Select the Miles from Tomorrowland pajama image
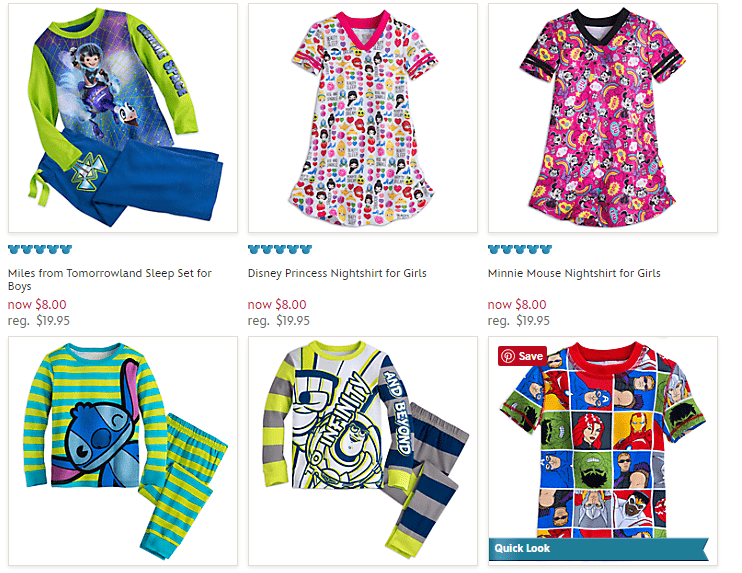The image size is (742, 573). 123,118
